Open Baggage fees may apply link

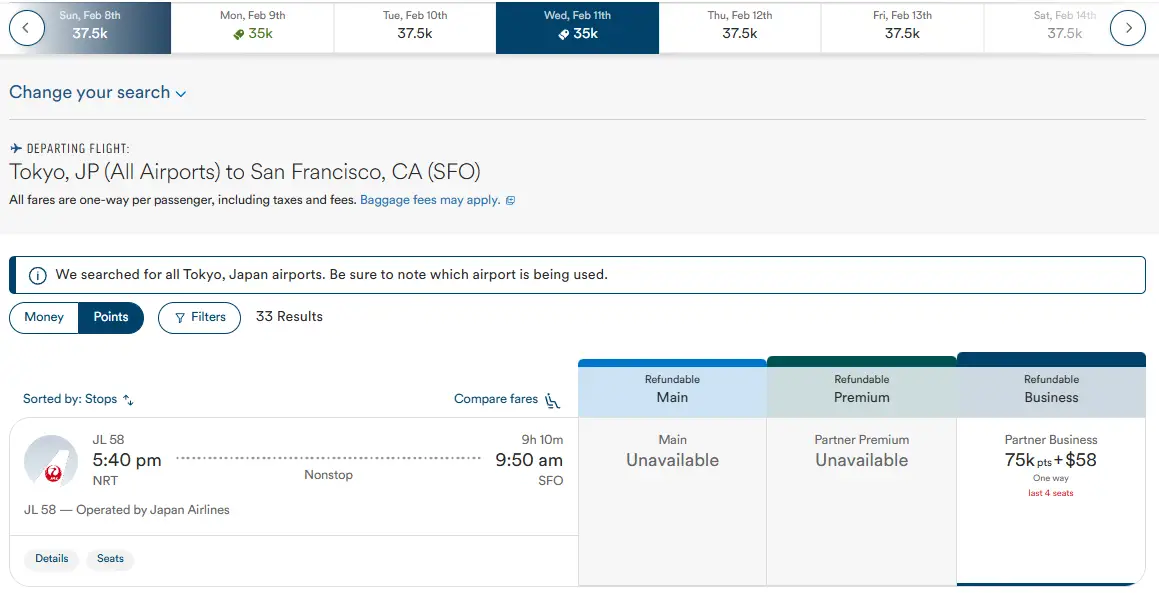click(430, 200)
